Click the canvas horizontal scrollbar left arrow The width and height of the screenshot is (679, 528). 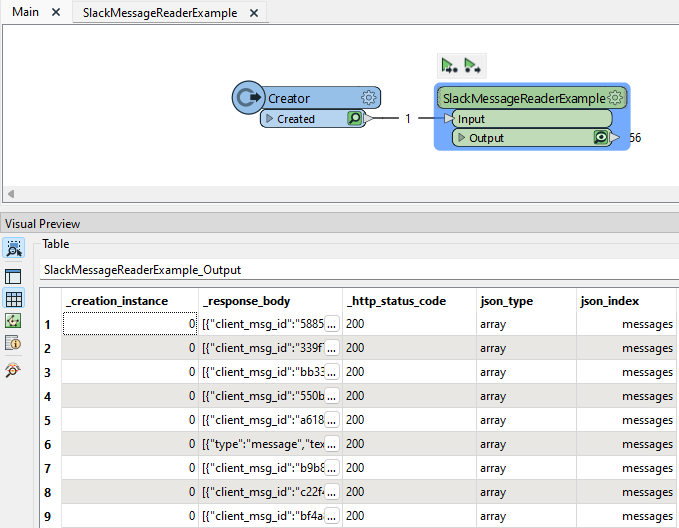[10, 193]
